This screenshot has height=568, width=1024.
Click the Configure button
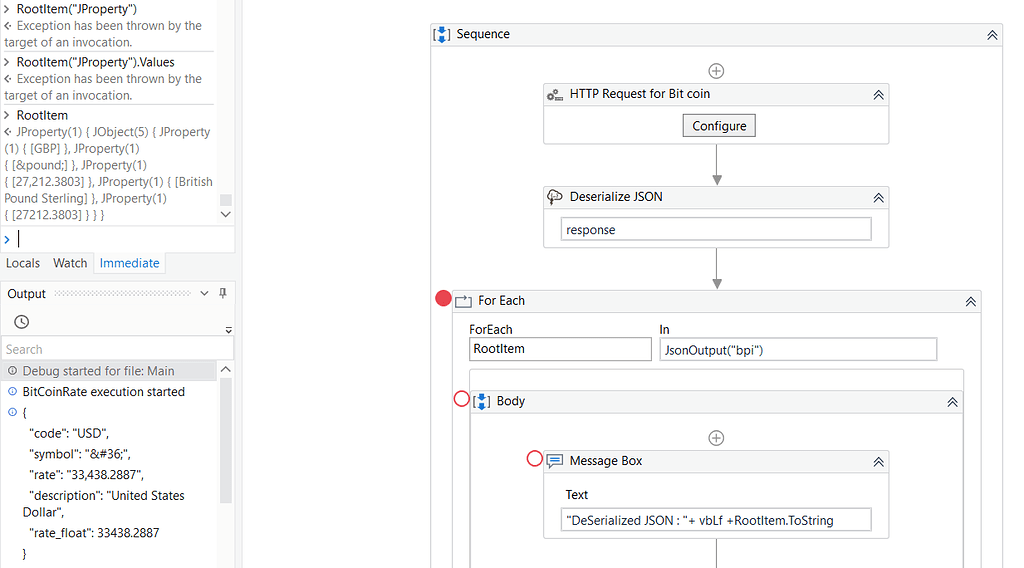click(x=719, y=126)
